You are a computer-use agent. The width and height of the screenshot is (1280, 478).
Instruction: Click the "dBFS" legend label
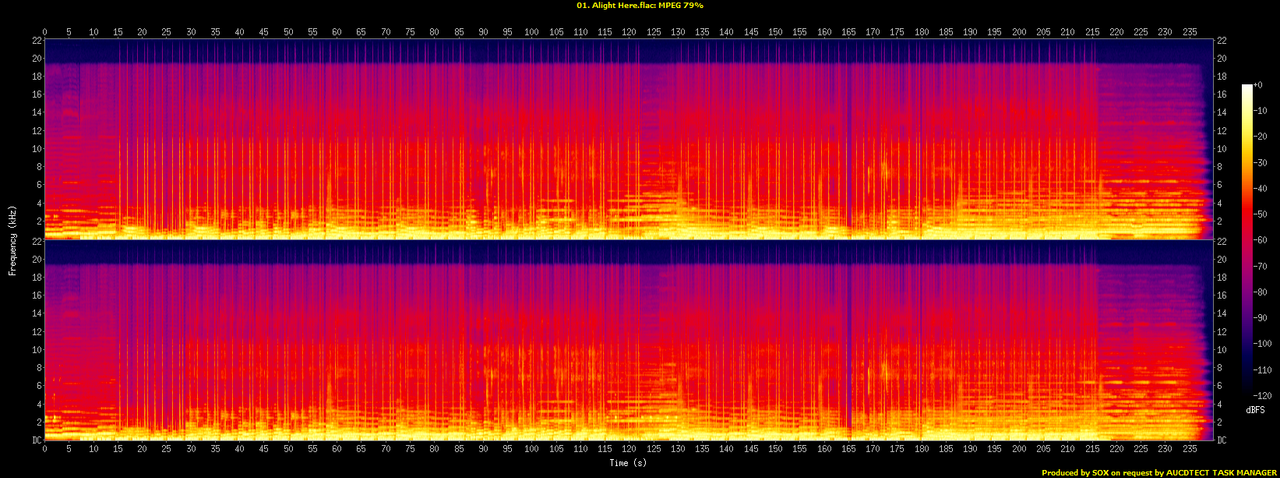tap(1256, 411)
